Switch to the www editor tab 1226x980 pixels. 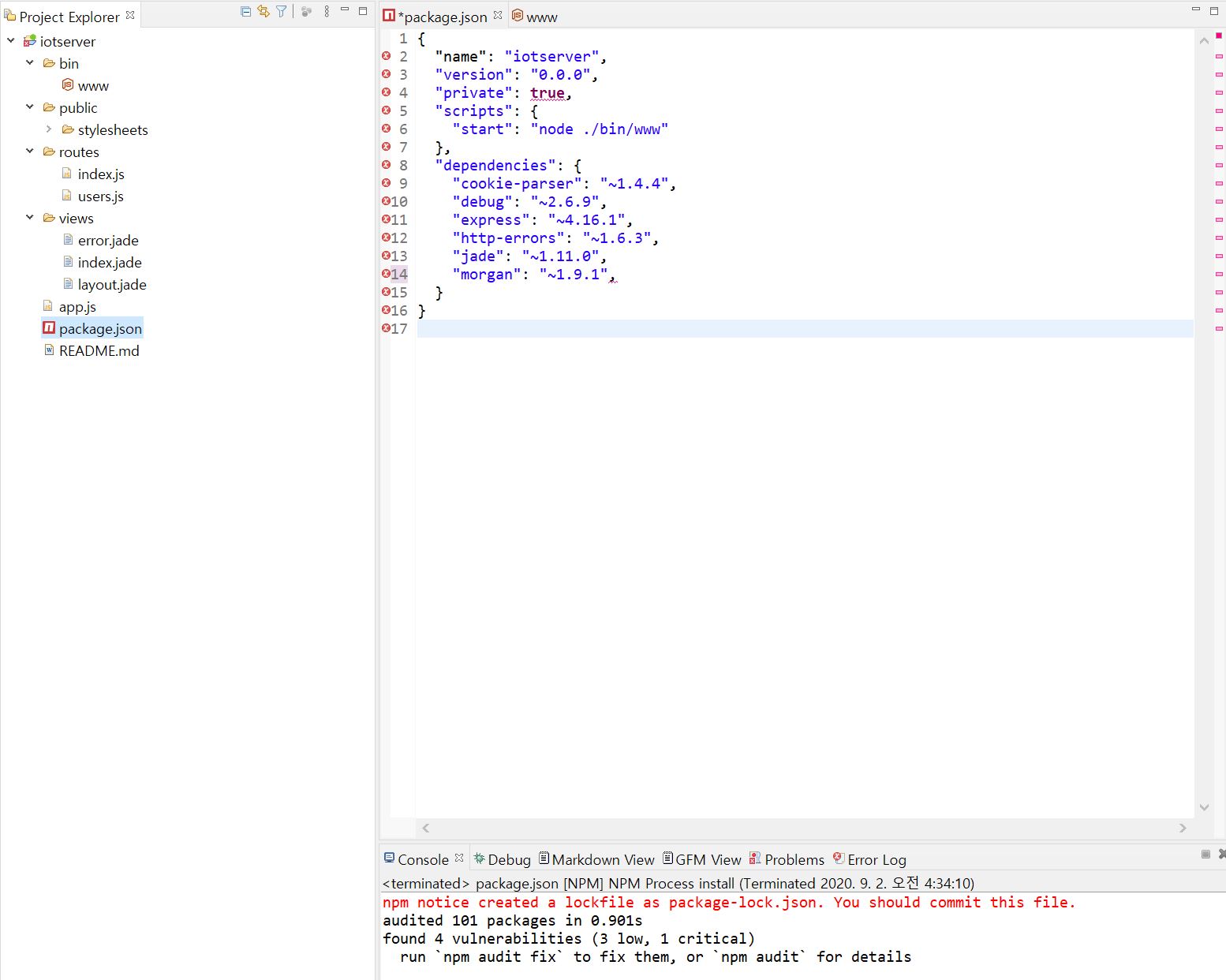coord(536,17)
